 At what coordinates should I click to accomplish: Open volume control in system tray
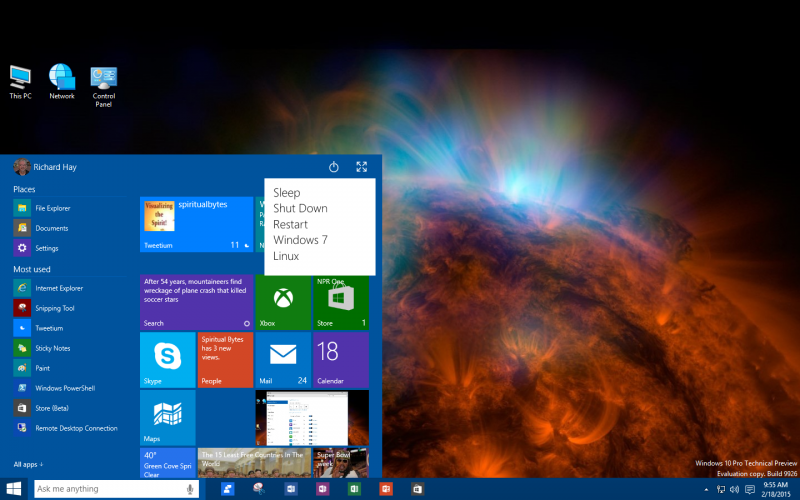coord(735,489)
